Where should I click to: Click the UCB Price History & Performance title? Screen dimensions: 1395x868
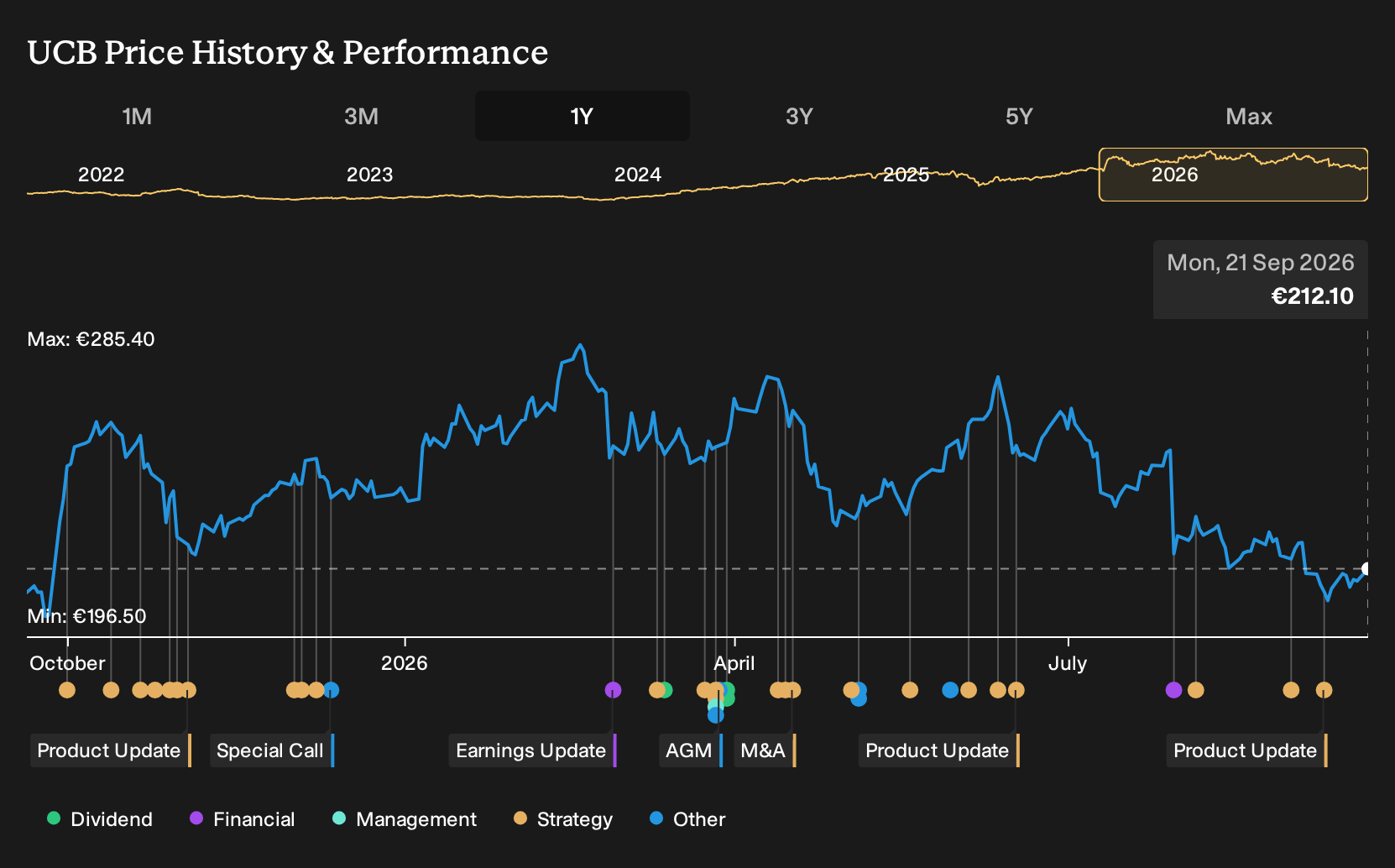click(288, 53)
